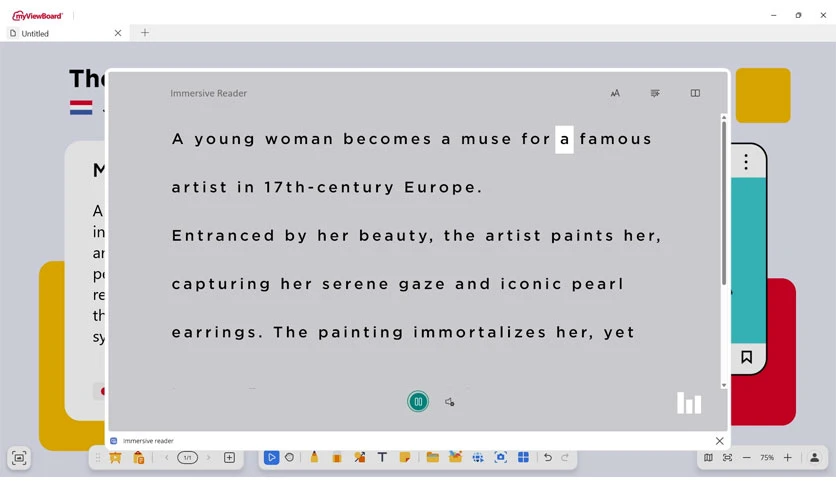
Task: Select the Text tool
Action: (382, 457)
